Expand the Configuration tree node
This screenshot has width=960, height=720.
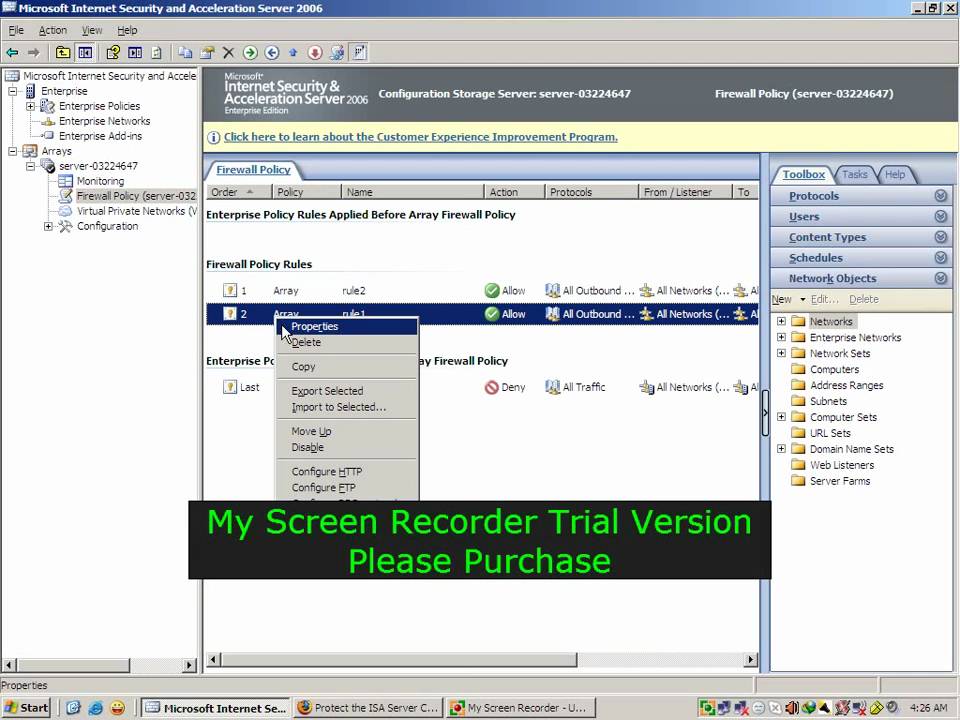tap(48, 227)
